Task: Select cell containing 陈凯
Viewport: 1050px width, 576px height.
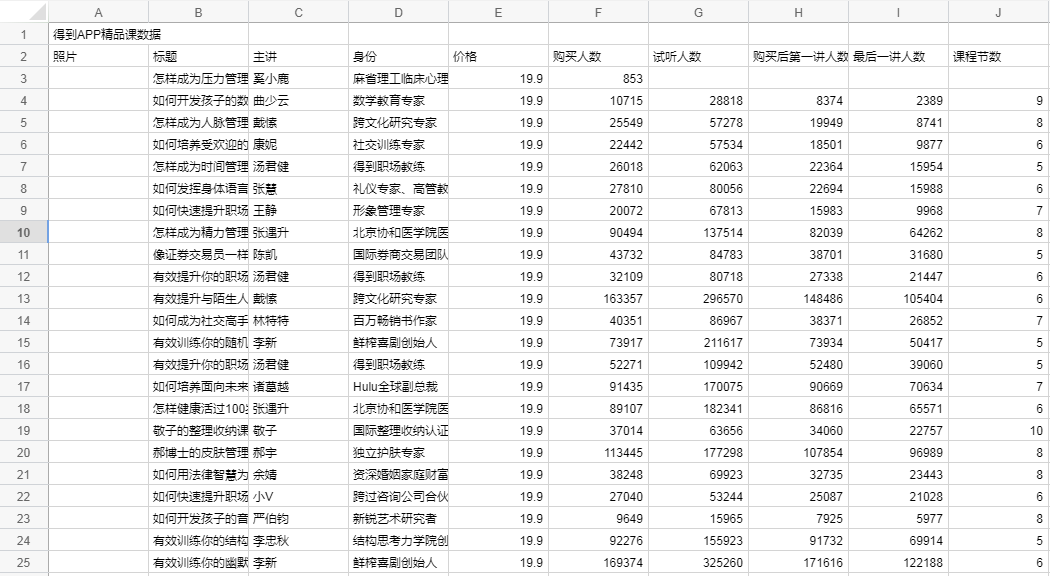Action: pos(298,255)
